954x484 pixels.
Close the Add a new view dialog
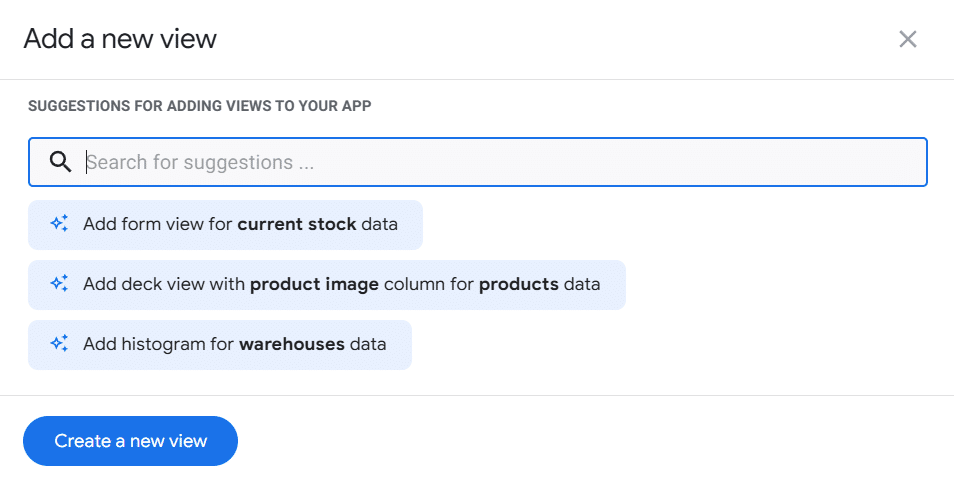[x=907, y=39]
